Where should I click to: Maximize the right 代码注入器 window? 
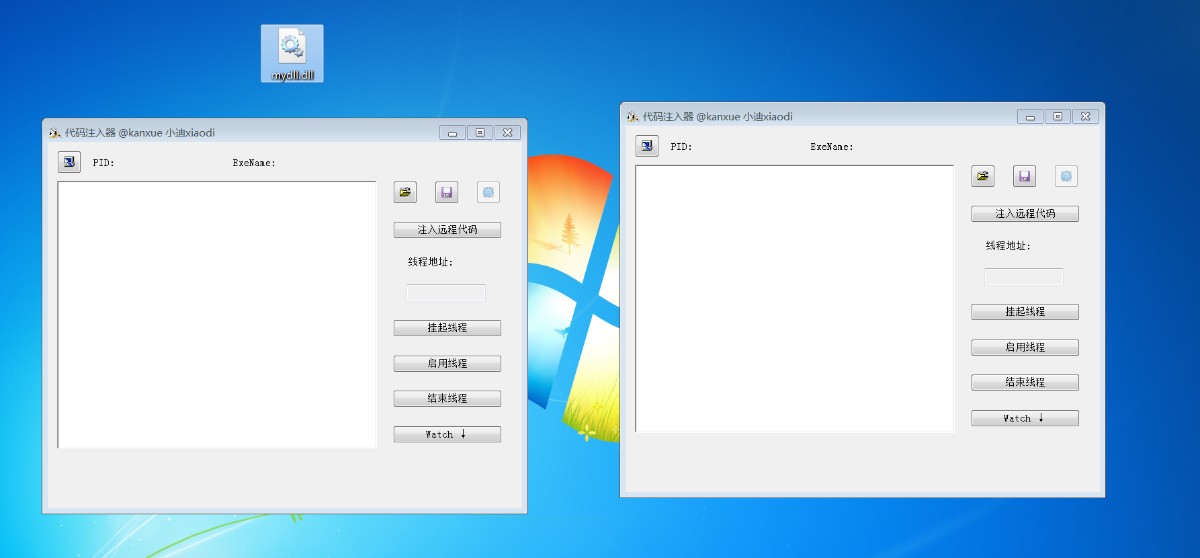tap(1058, 117)
